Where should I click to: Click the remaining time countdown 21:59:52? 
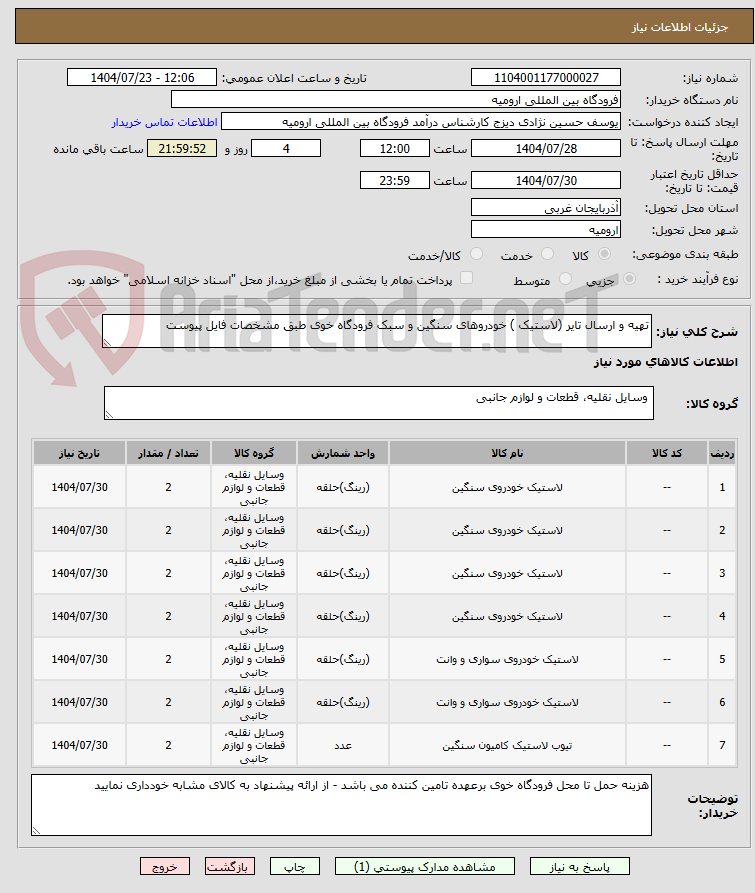(182, 148)
